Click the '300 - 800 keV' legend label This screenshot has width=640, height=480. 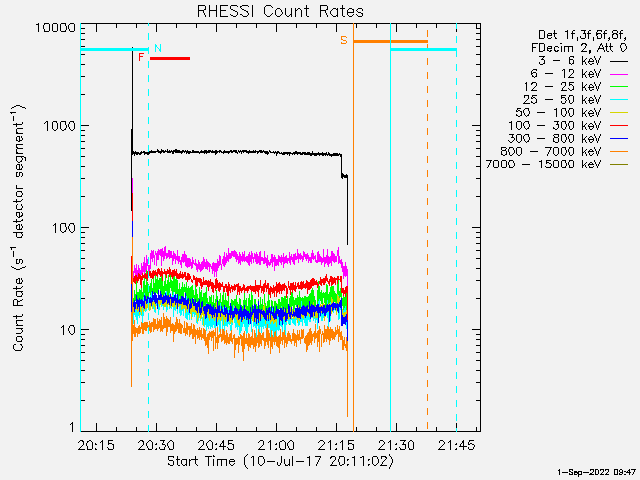click(555, 138)
